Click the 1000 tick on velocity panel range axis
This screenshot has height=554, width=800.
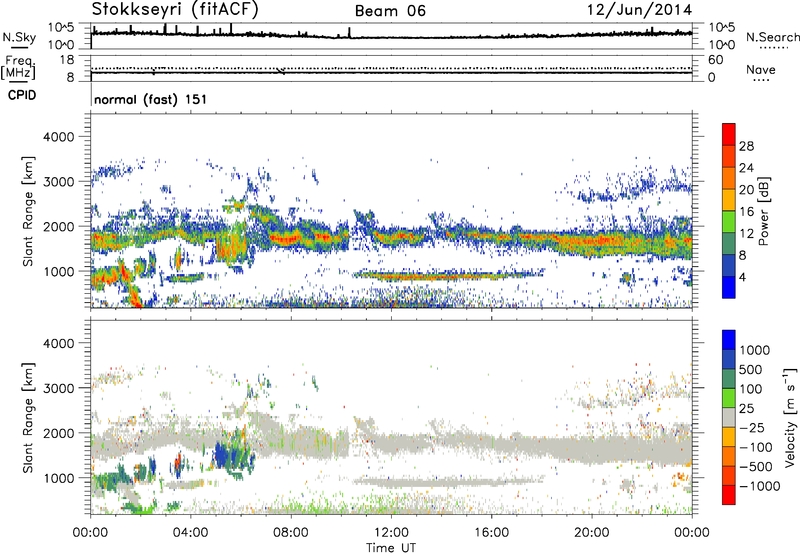click(58, 478)
